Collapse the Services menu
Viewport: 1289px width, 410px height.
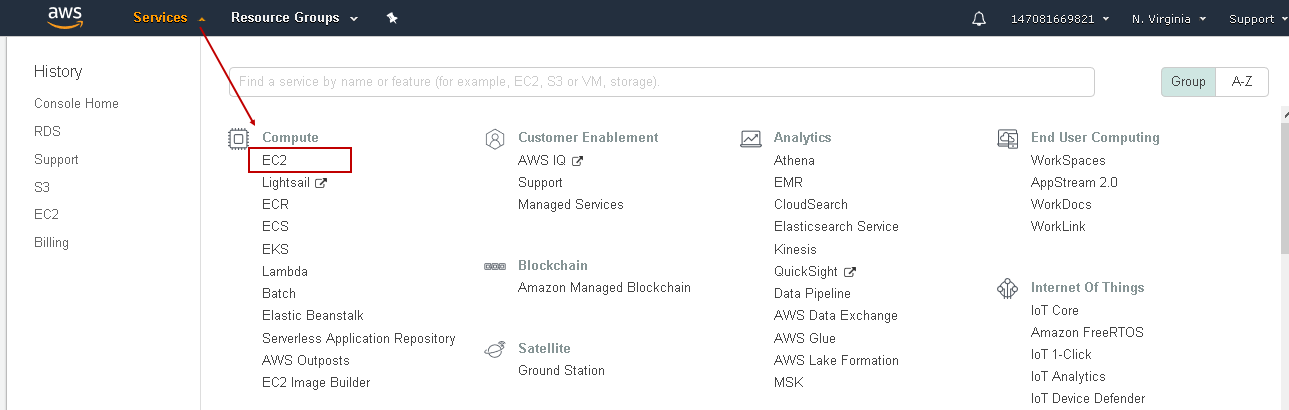coord(169,18)
